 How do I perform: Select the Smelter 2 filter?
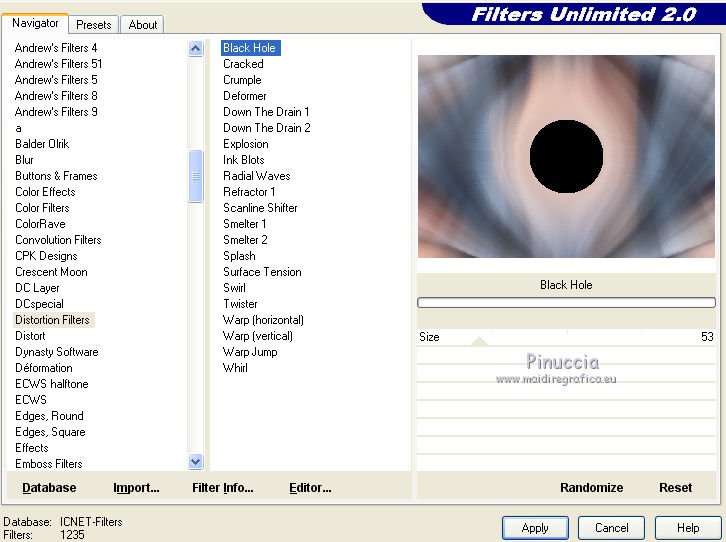pyautogui.click(x=245, y=240)
